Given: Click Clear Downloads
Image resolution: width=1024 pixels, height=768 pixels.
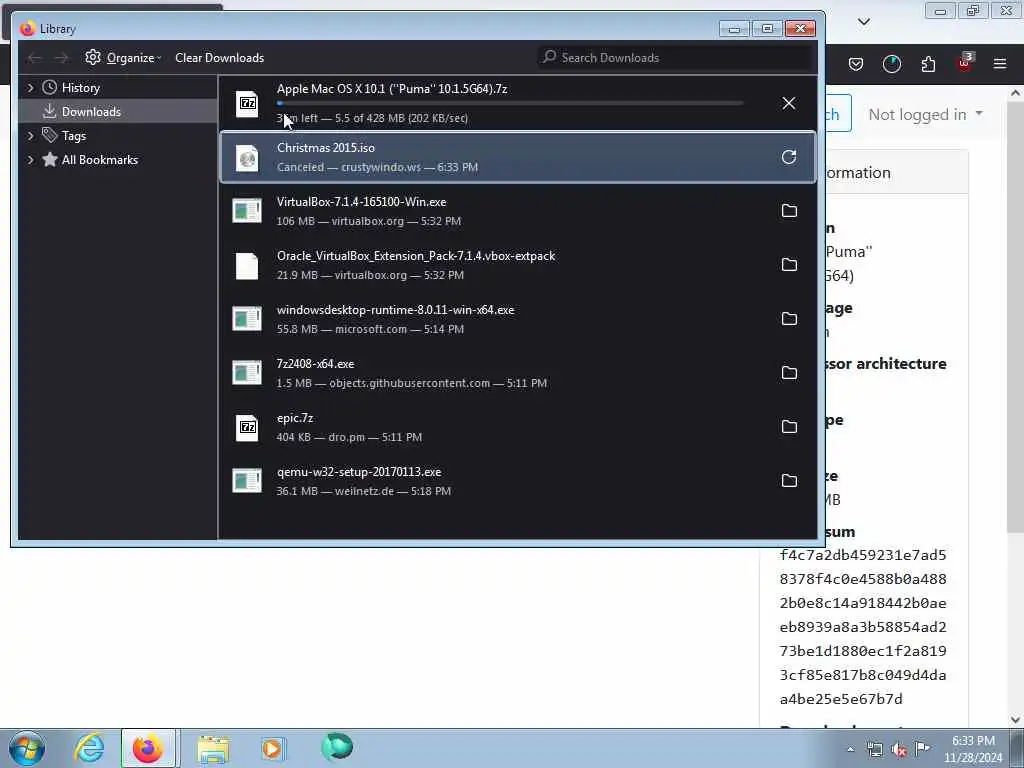Looking at the screenshot, I should click(x=219, y=57).
